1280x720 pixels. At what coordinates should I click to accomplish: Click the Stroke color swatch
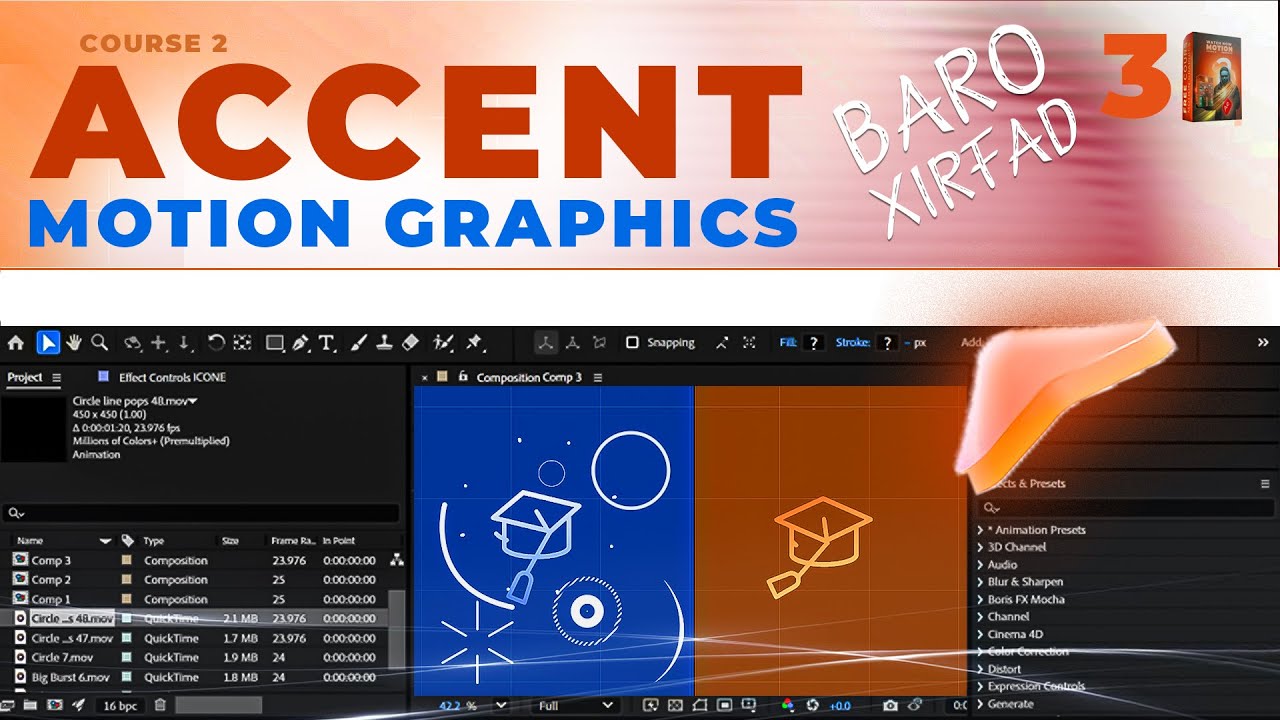coord(887,343)
